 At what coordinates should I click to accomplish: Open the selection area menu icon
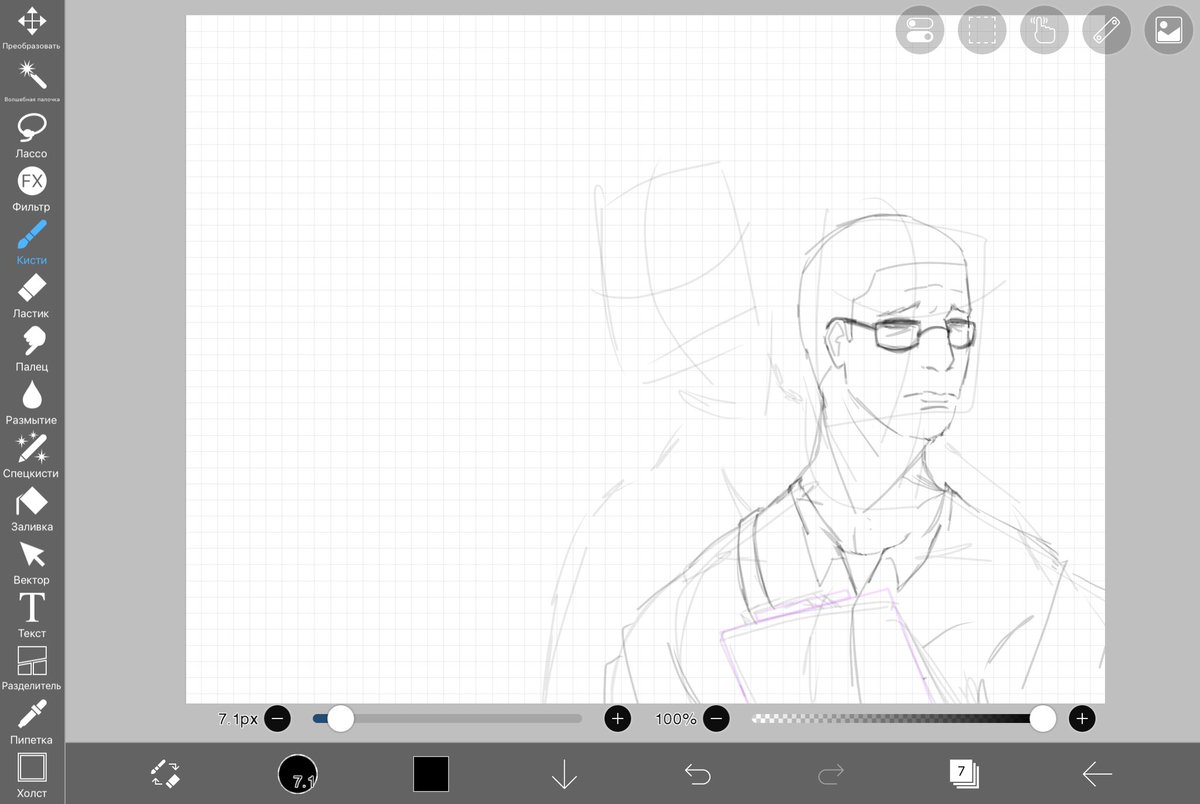point(982,30)
